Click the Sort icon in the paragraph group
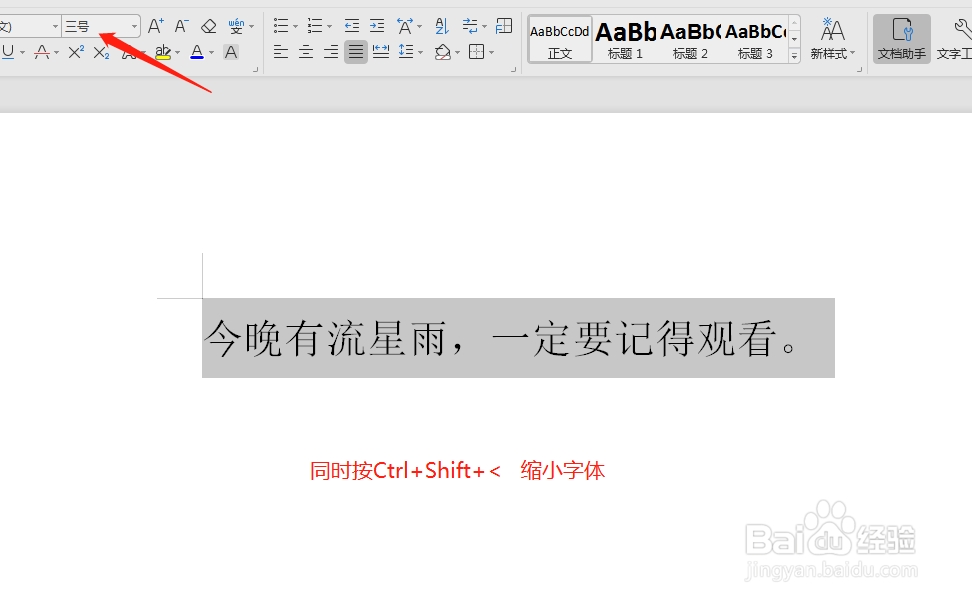The height and width of the screenshot is (604, 972). (x=440, y=26)
